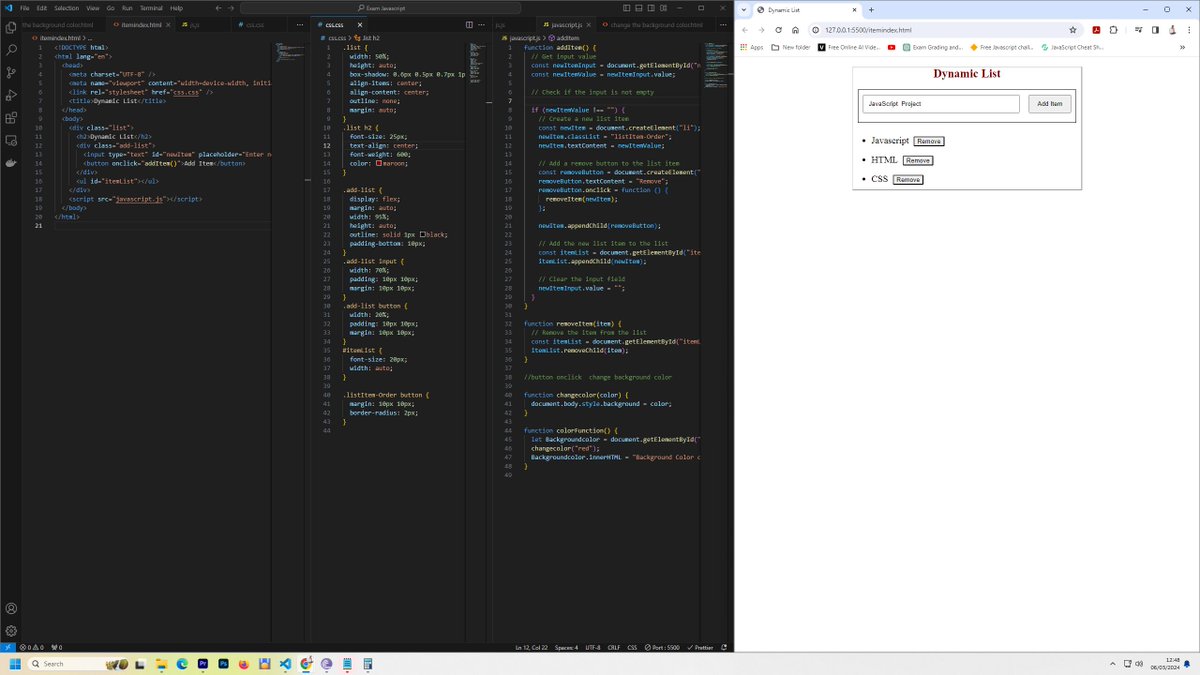Switch to the javascript.js editor tab
This screenshot has height=675, width=1200.
(567, 24)
